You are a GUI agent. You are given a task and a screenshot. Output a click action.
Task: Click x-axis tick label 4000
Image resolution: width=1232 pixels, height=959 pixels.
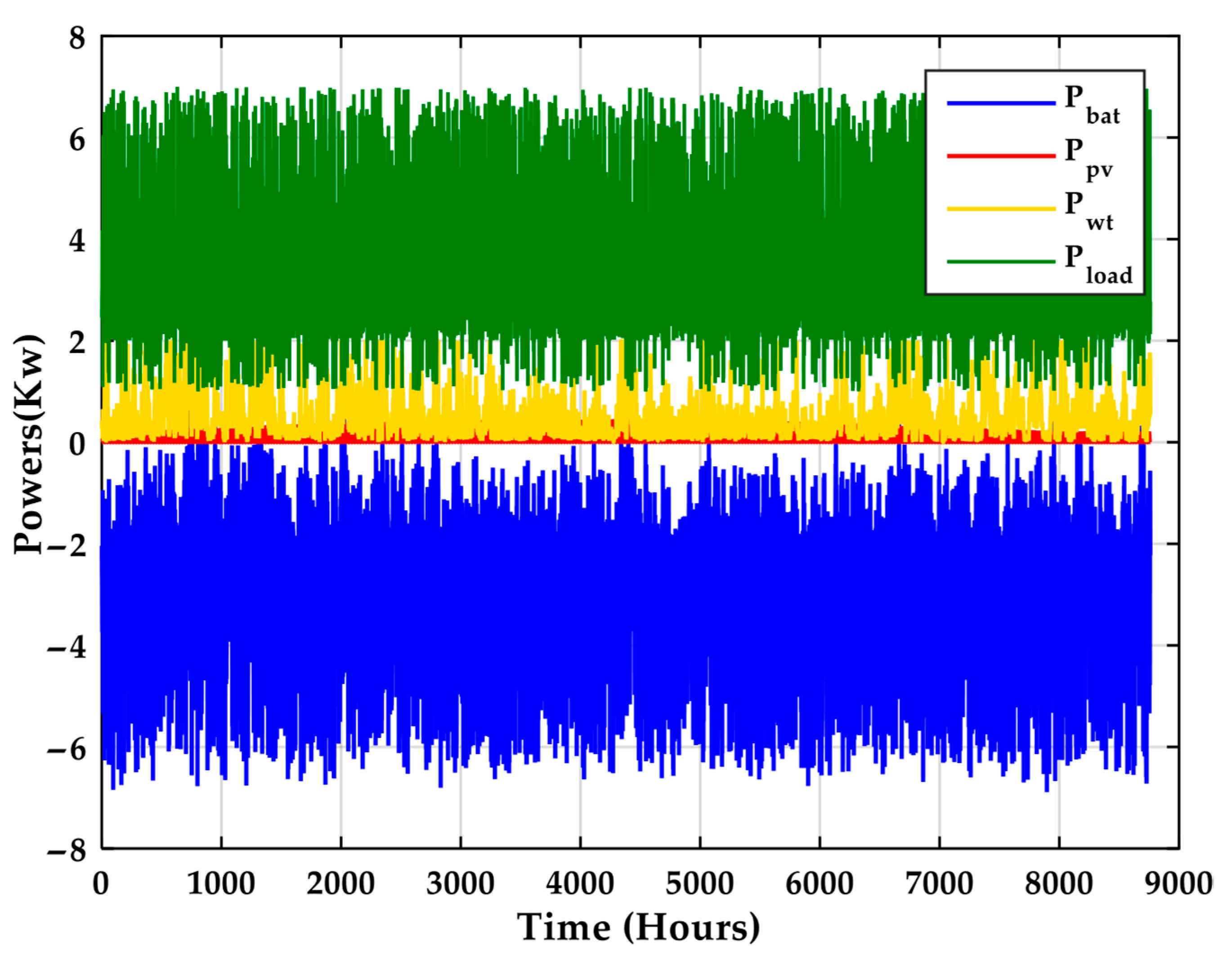(580, 883)
